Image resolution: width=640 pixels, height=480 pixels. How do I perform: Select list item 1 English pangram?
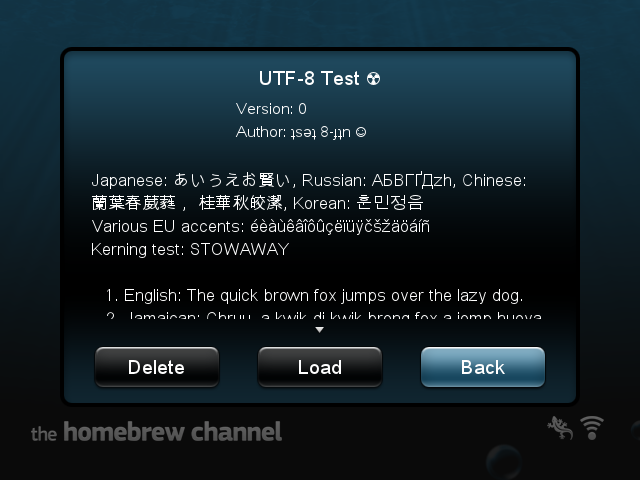(314, 296)
